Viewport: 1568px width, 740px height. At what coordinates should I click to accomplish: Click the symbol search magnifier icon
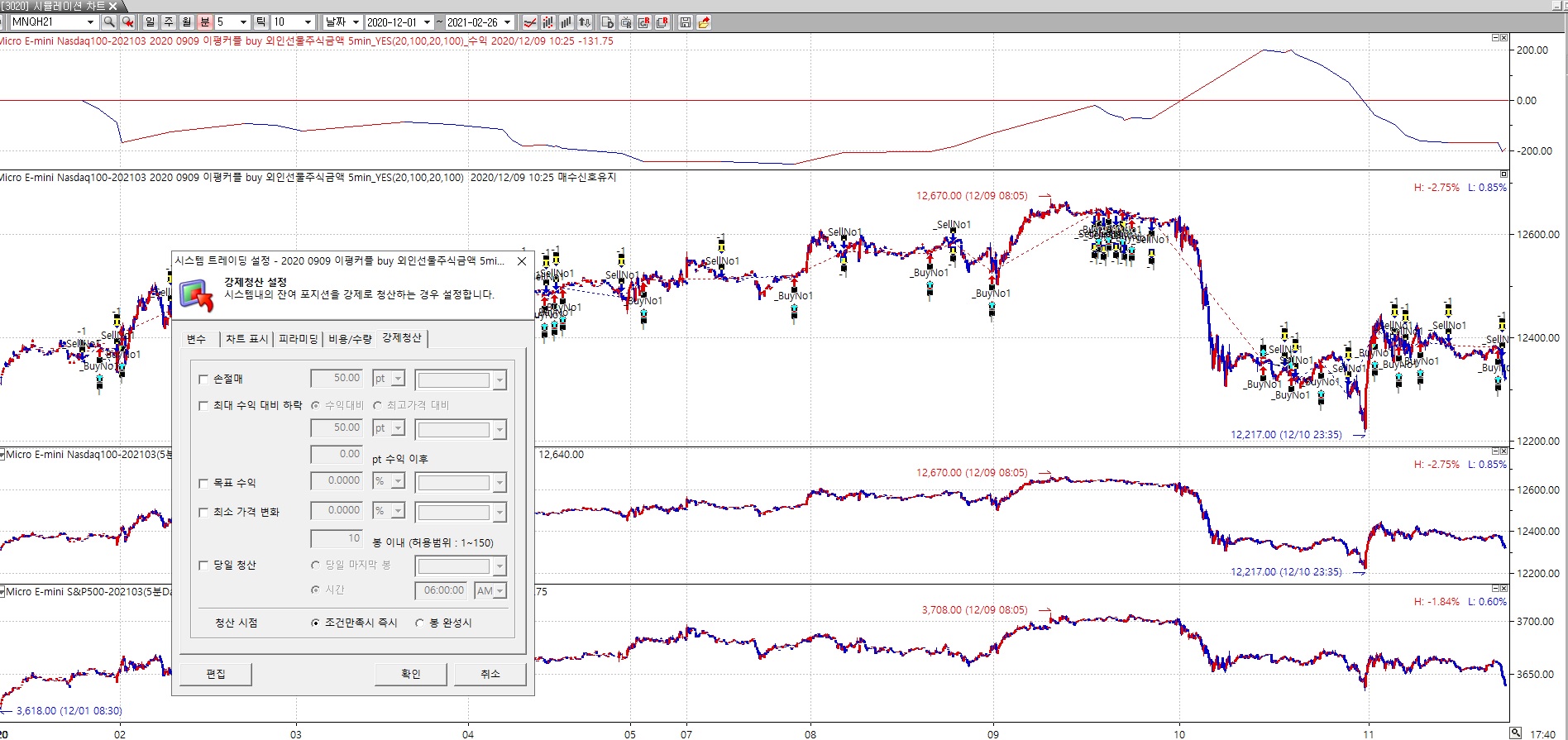coord(109,22)
